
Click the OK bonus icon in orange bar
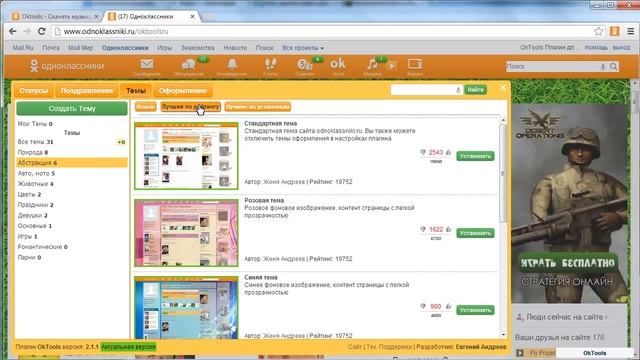click(x=338, y=64)
